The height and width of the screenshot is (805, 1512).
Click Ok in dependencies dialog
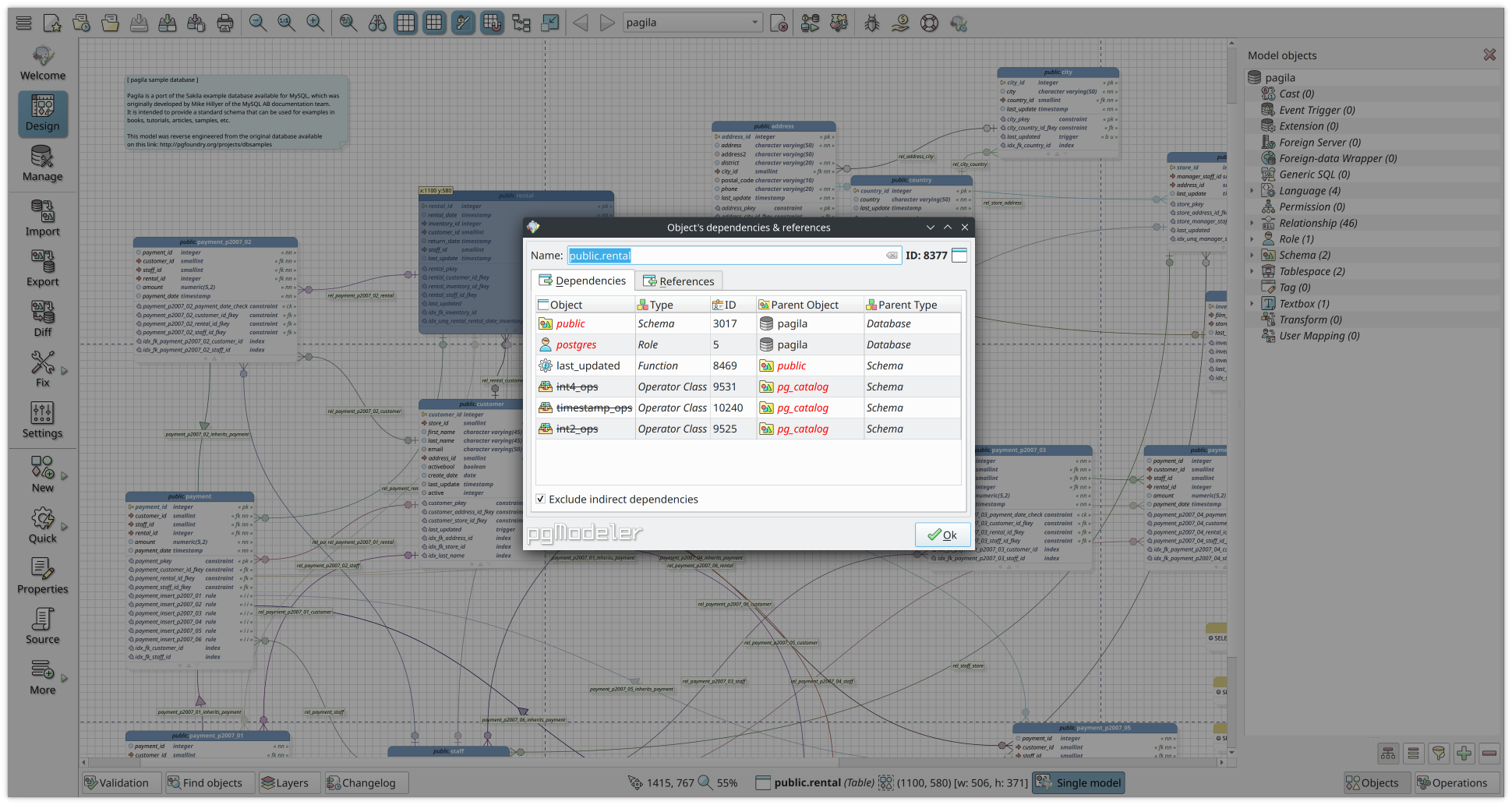point(942,535)
